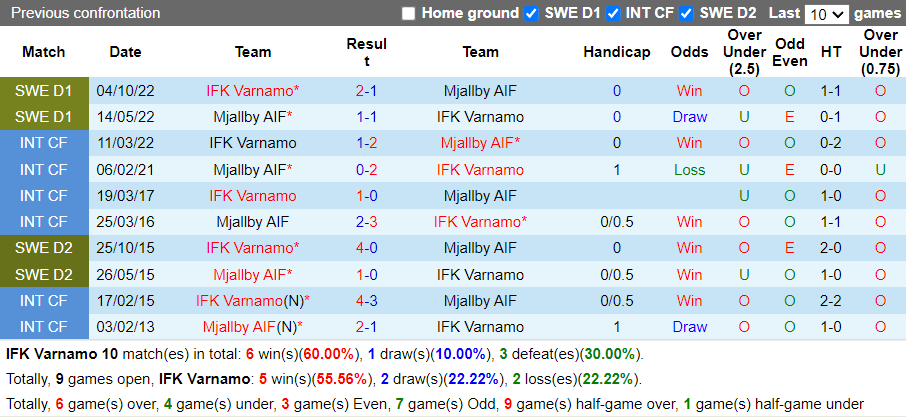
Task: Open the 2-1 result of 04/10/22
Action: [x=366, y=90]
